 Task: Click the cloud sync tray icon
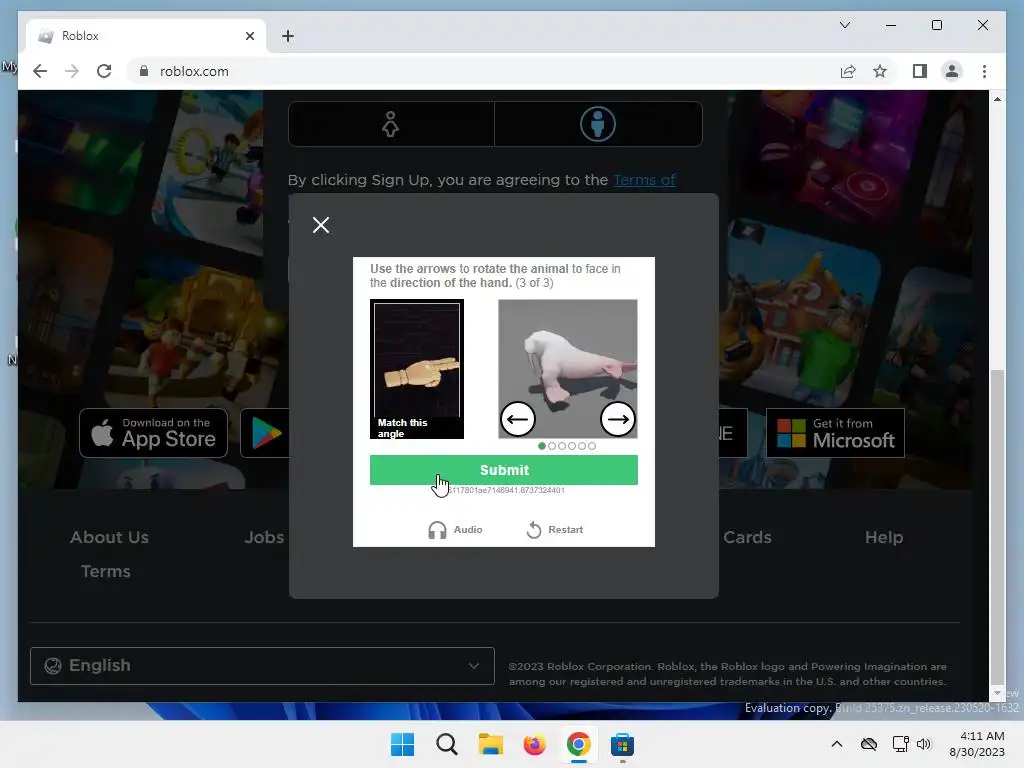click(x=869, y=744)
